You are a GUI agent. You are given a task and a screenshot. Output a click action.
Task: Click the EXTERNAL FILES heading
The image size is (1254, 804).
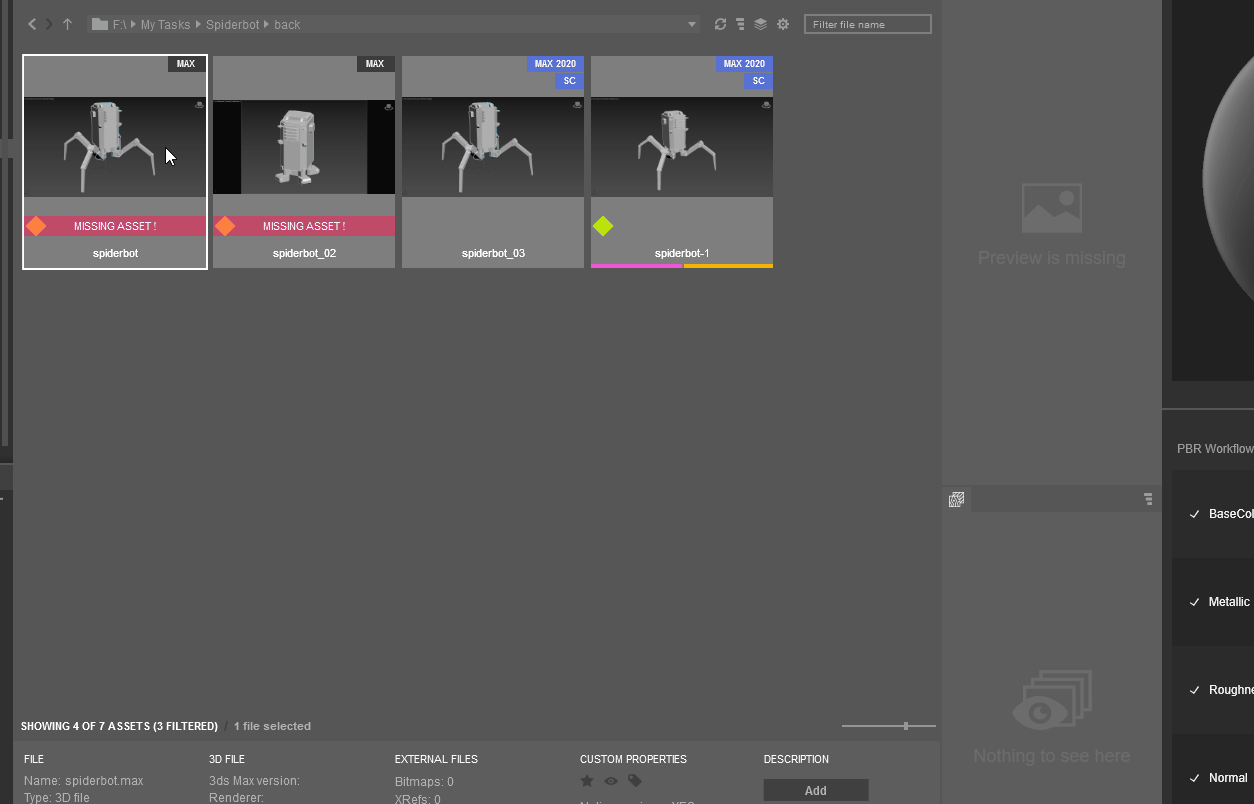pyautogui.click(x=436, y=759)
